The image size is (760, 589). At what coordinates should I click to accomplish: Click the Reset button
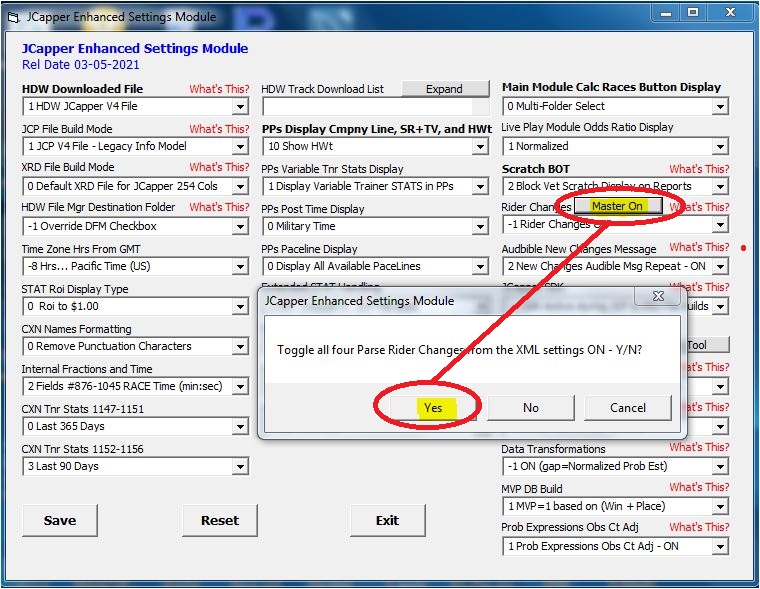(x=220, y=520)
